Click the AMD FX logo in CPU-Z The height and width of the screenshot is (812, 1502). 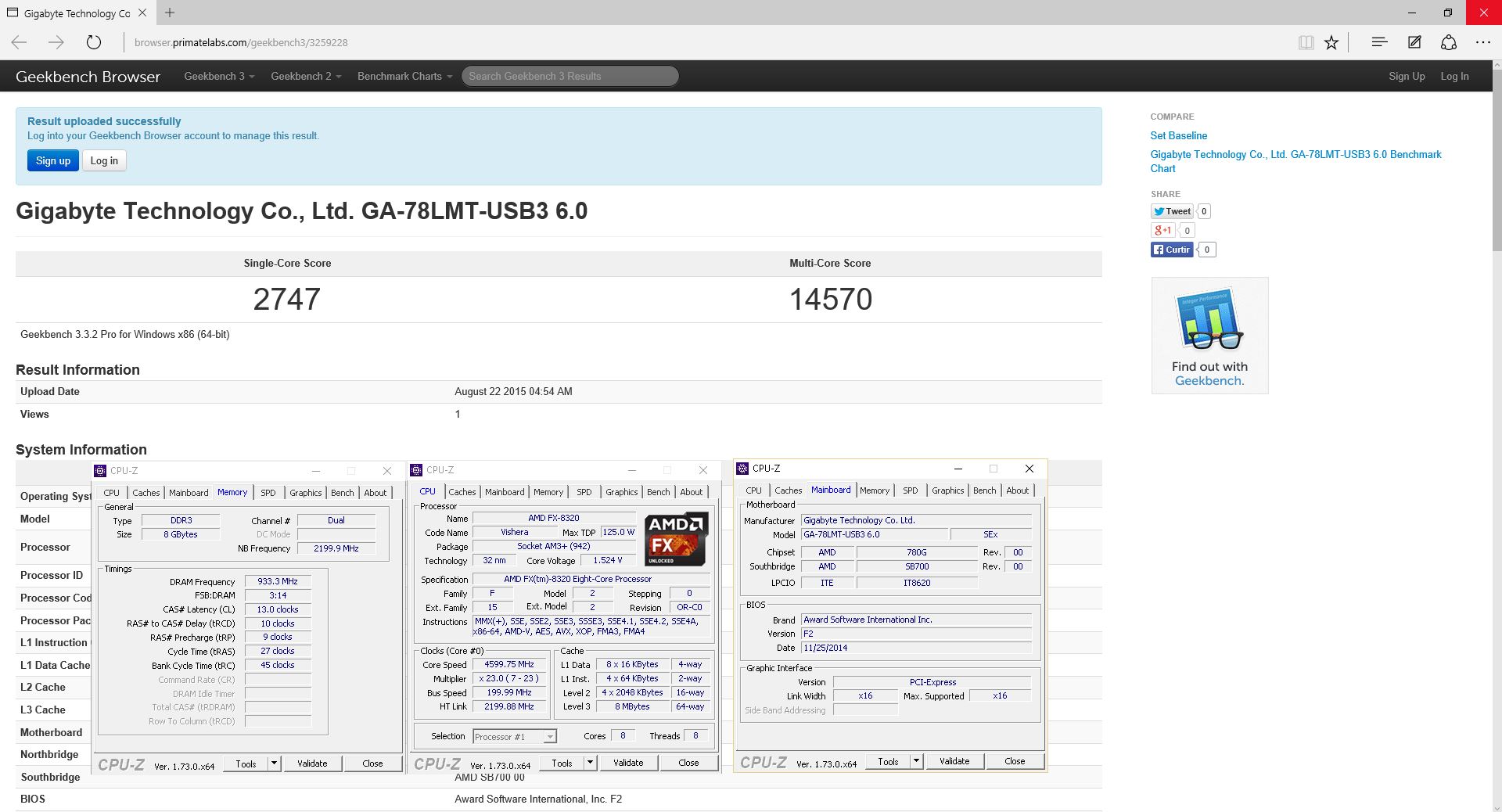coord(677,539)
